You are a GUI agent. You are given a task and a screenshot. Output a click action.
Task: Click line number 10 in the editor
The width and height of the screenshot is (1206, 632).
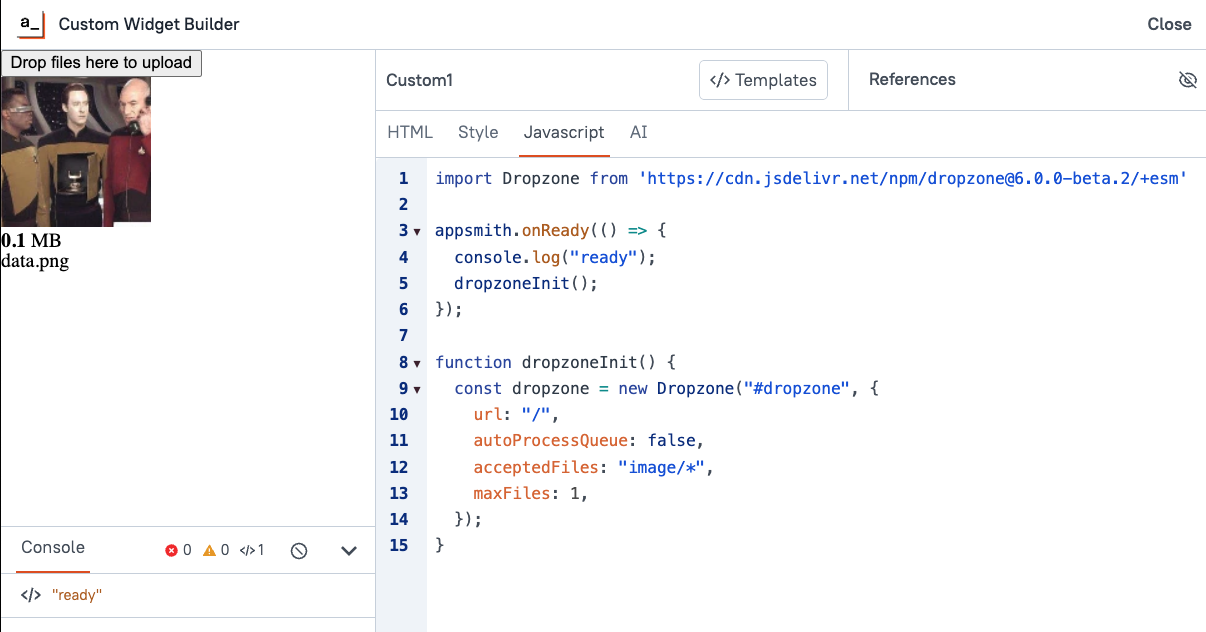click(399, 414)
